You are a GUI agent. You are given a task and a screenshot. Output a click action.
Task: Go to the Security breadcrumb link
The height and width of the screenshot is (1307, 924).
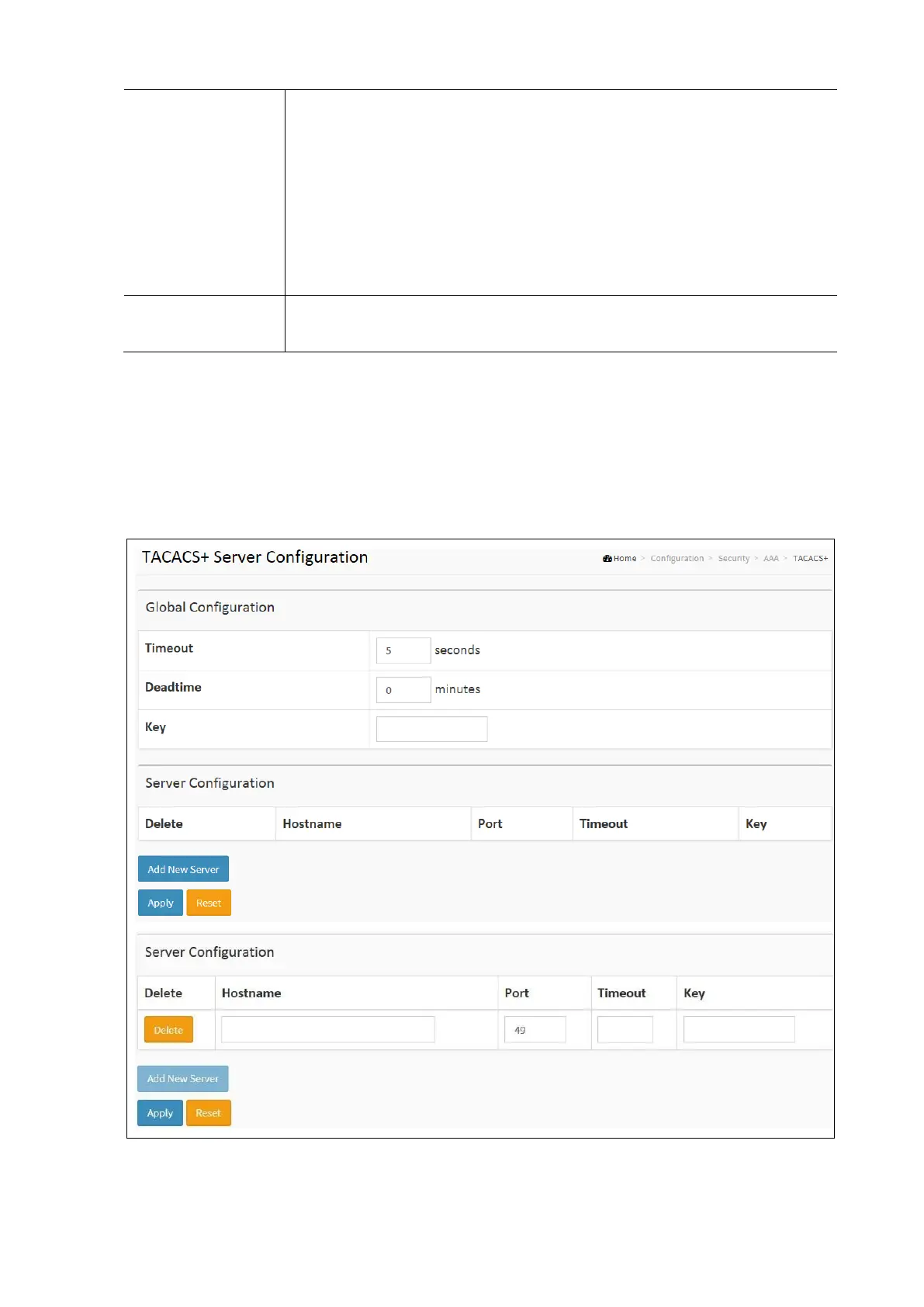click(734, 558)
